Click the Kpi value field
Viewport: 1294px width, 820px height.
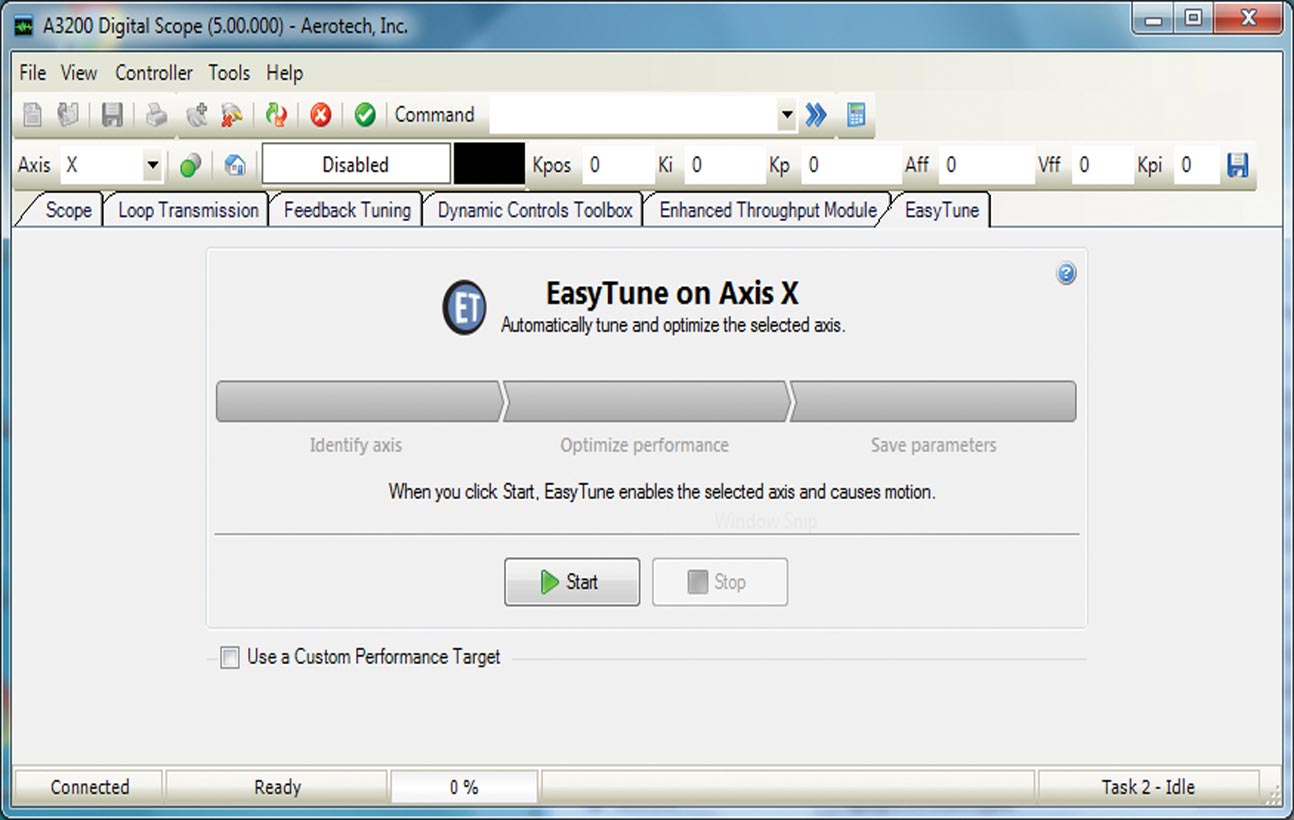1197,165
